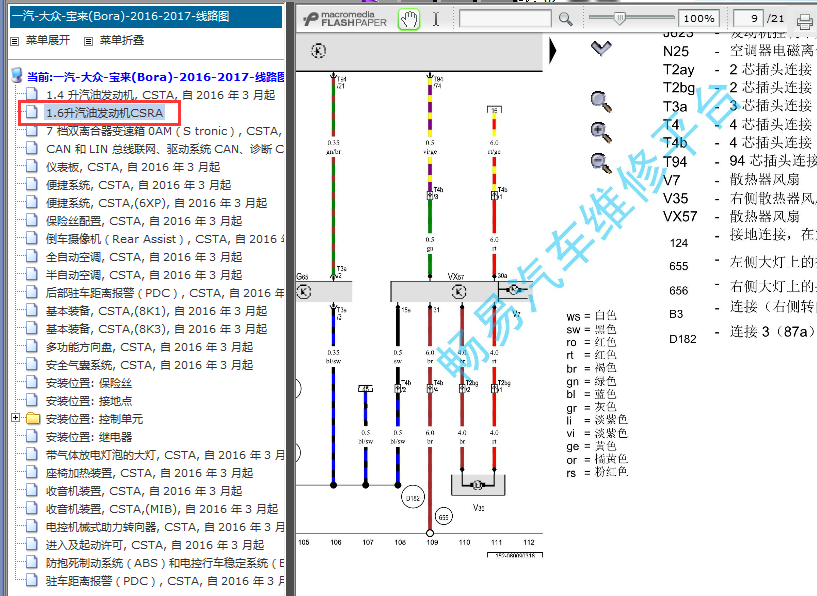This screenshot has width=817, height=596.
Task: Click the 菜单折叠 list icon
Action: point(89,41)
